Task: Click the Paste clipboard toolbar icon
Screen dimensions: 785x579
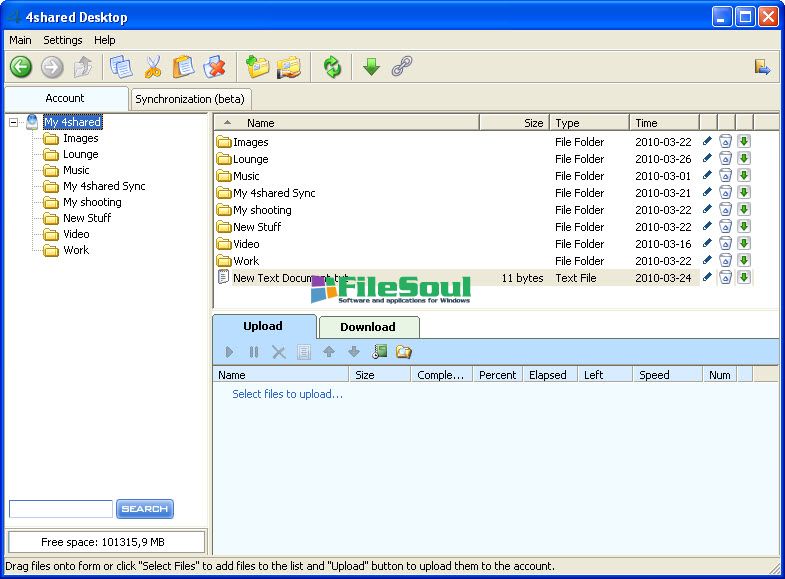Action: 183,67
